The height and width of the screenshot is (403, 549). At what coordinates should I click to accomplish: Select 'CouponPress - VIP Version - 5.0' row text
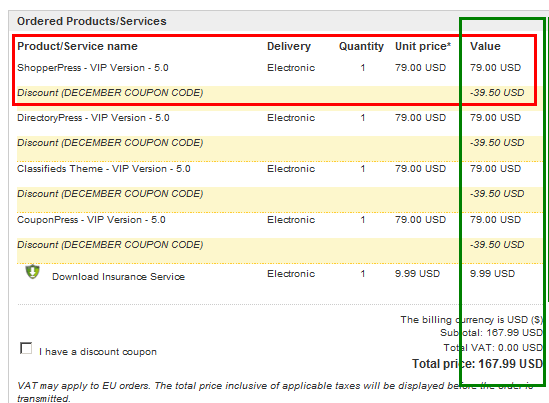pos(91,220)
